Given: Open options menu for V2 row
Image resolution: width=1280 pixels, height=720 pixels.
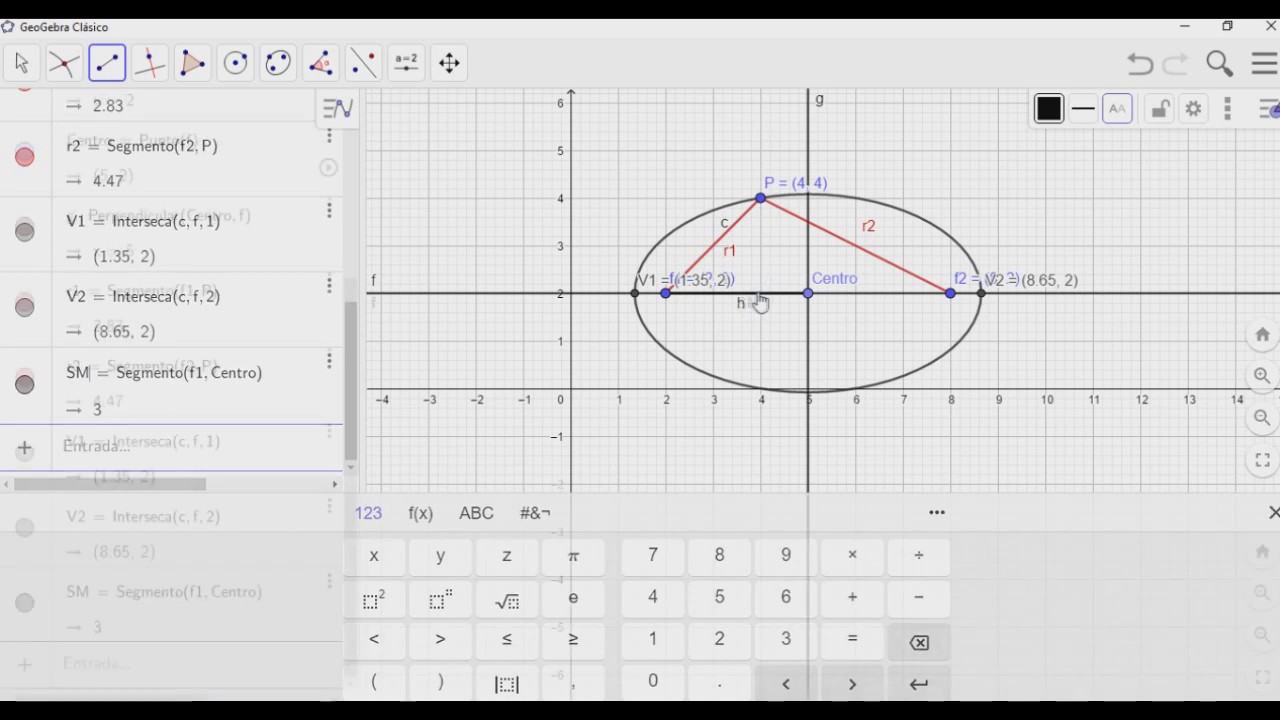Looking at the screenshot, I should (329, 287).
